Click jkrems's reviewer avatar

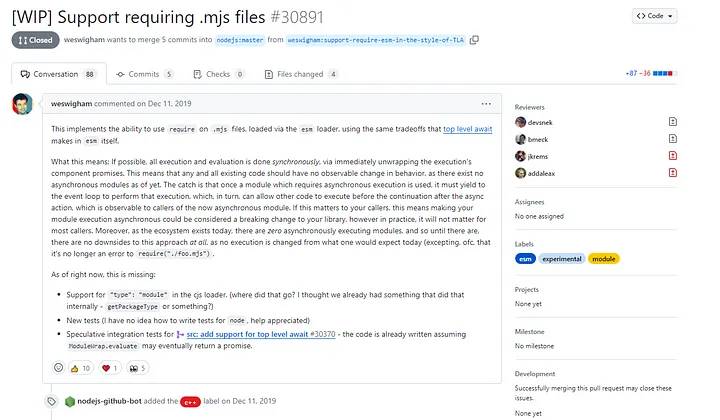click(x=520, y=156)
